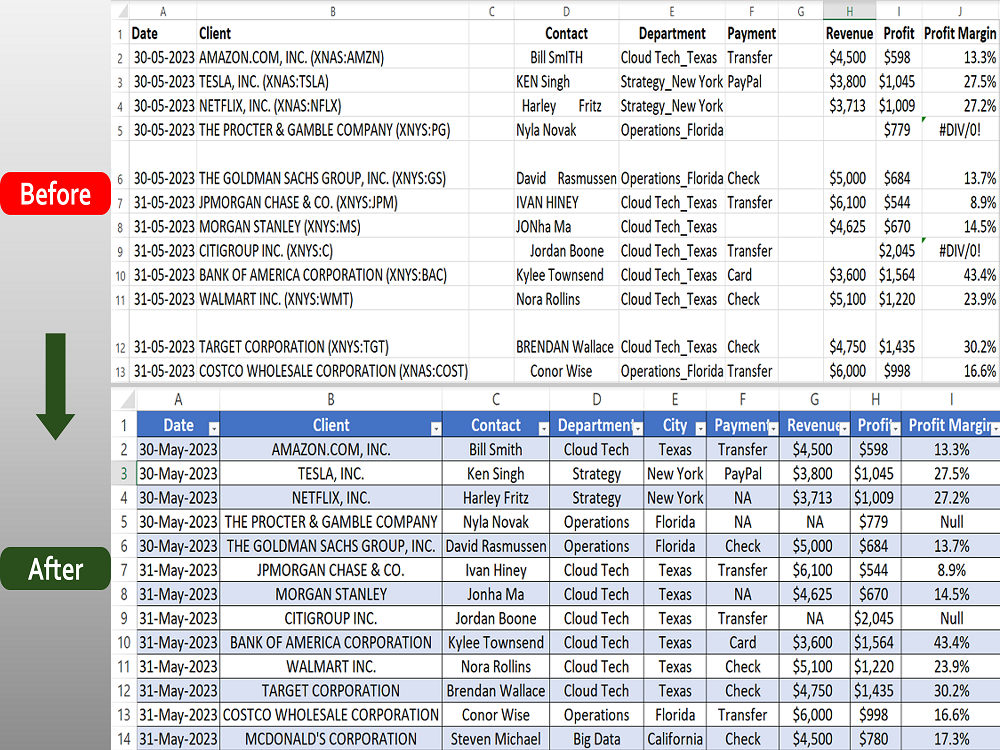Click 'Strategy_New York' cell in TESLA row
The width and height of the screenshot is (1000, 750).
tap(672, 82)
